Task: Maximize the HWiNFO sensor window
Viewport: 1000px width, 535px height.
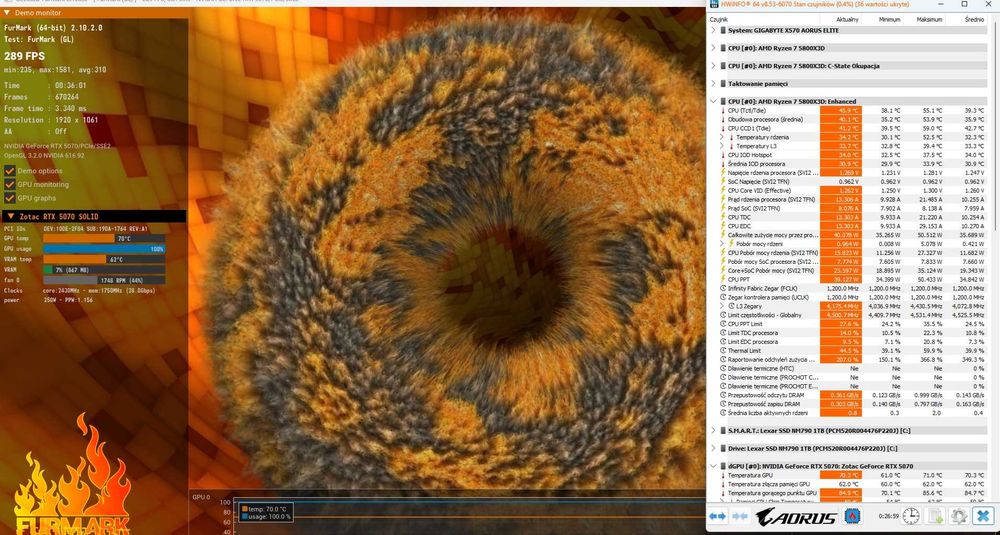Action: click(x=964, y=4)
